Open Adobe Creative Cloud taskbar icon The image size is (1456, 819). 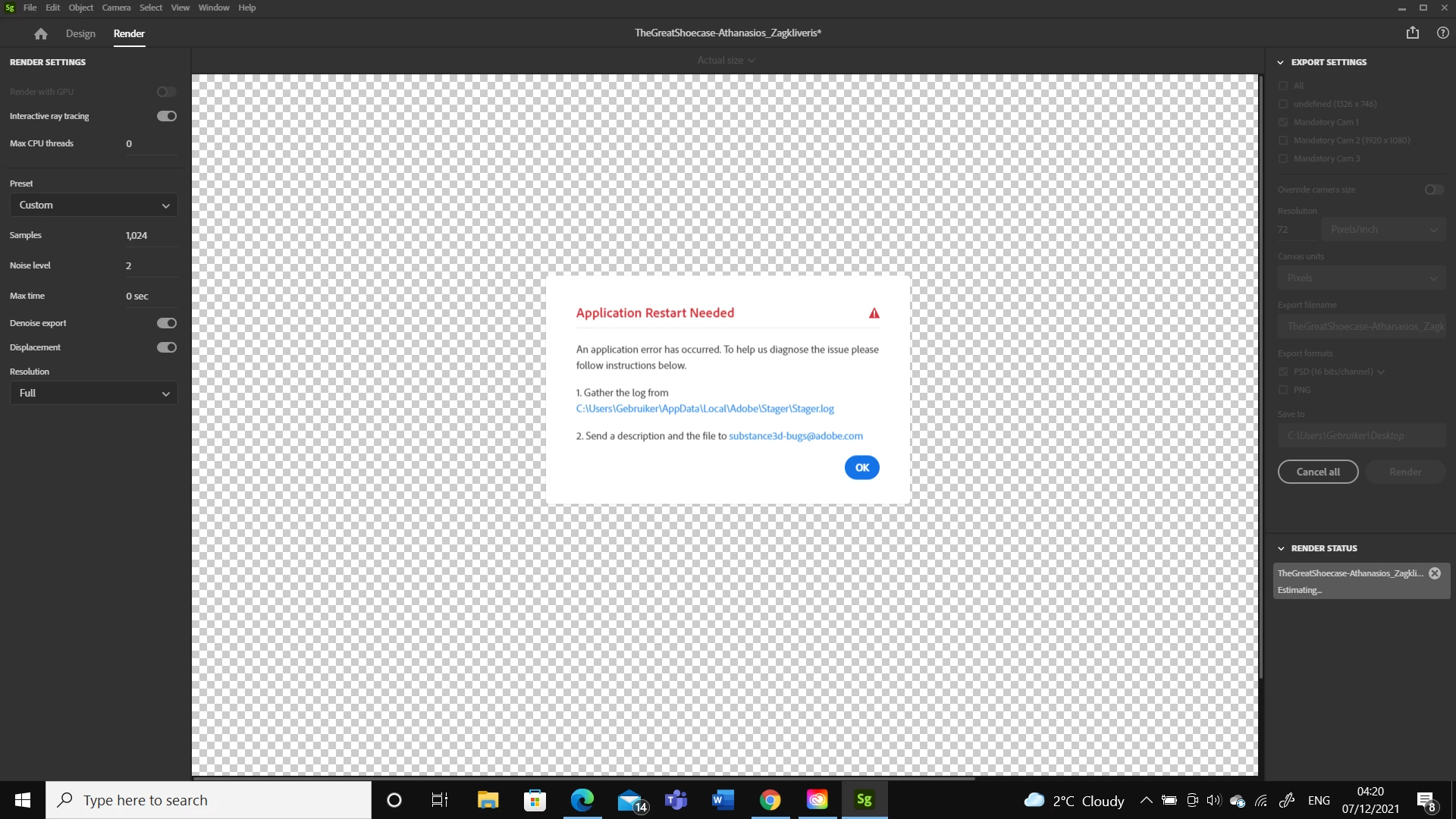[817, 800]
